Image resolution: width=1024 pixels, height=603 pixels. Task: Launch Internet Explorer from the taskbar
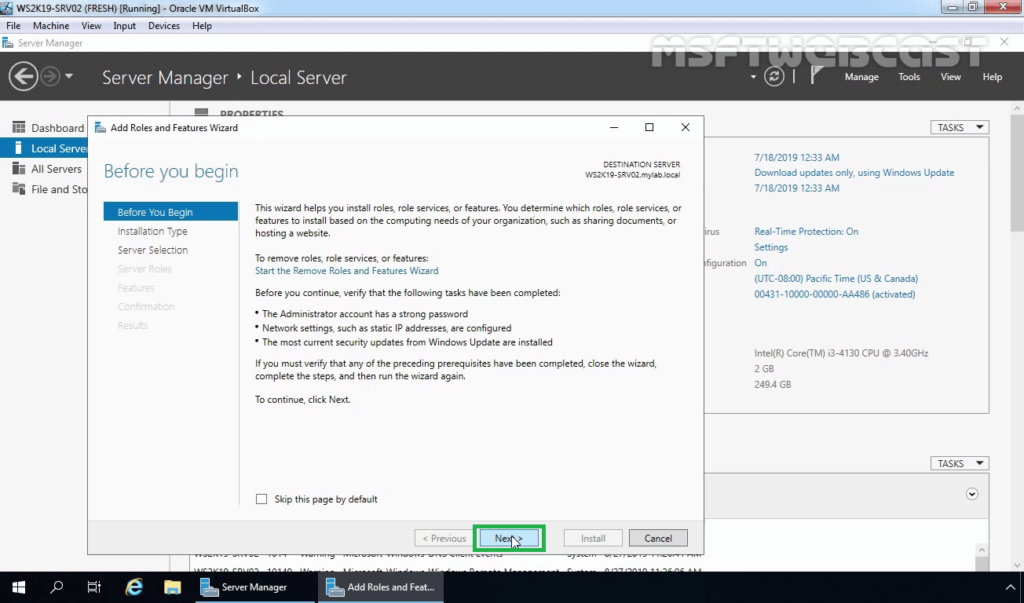[134, 587]
